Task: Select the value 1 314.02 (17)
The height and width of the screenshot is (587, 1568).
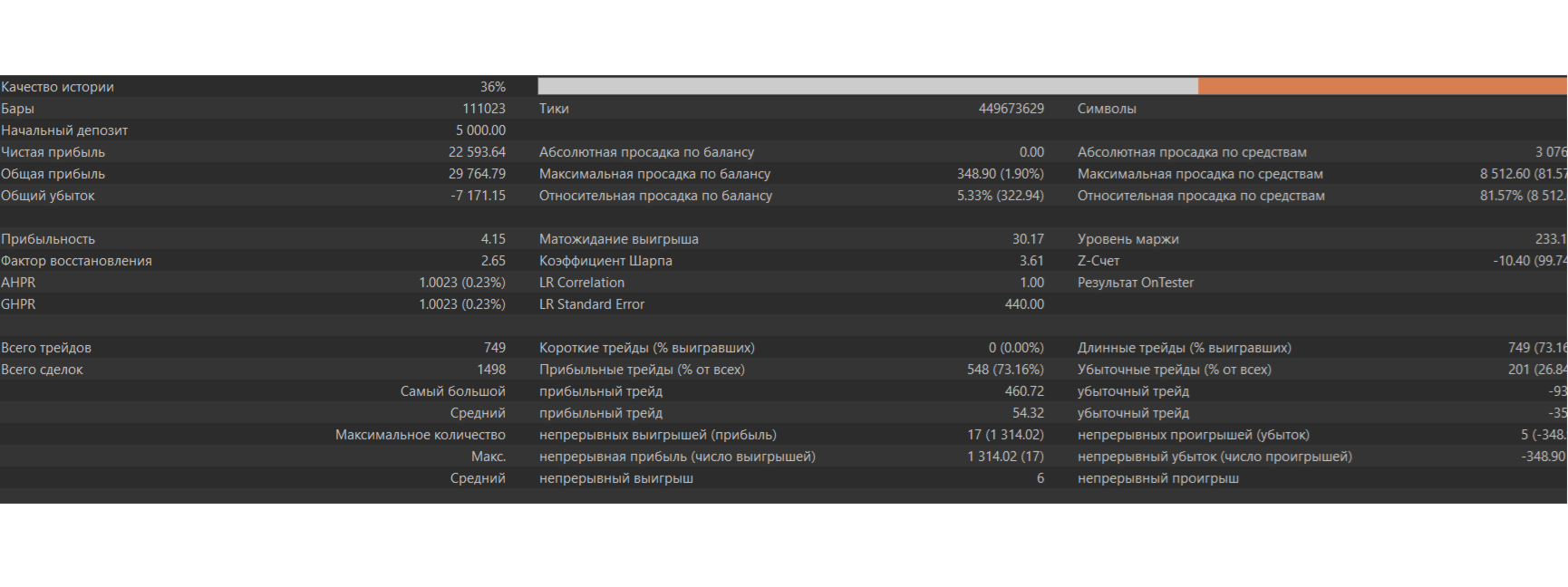Action: (x=1005, y=457)
